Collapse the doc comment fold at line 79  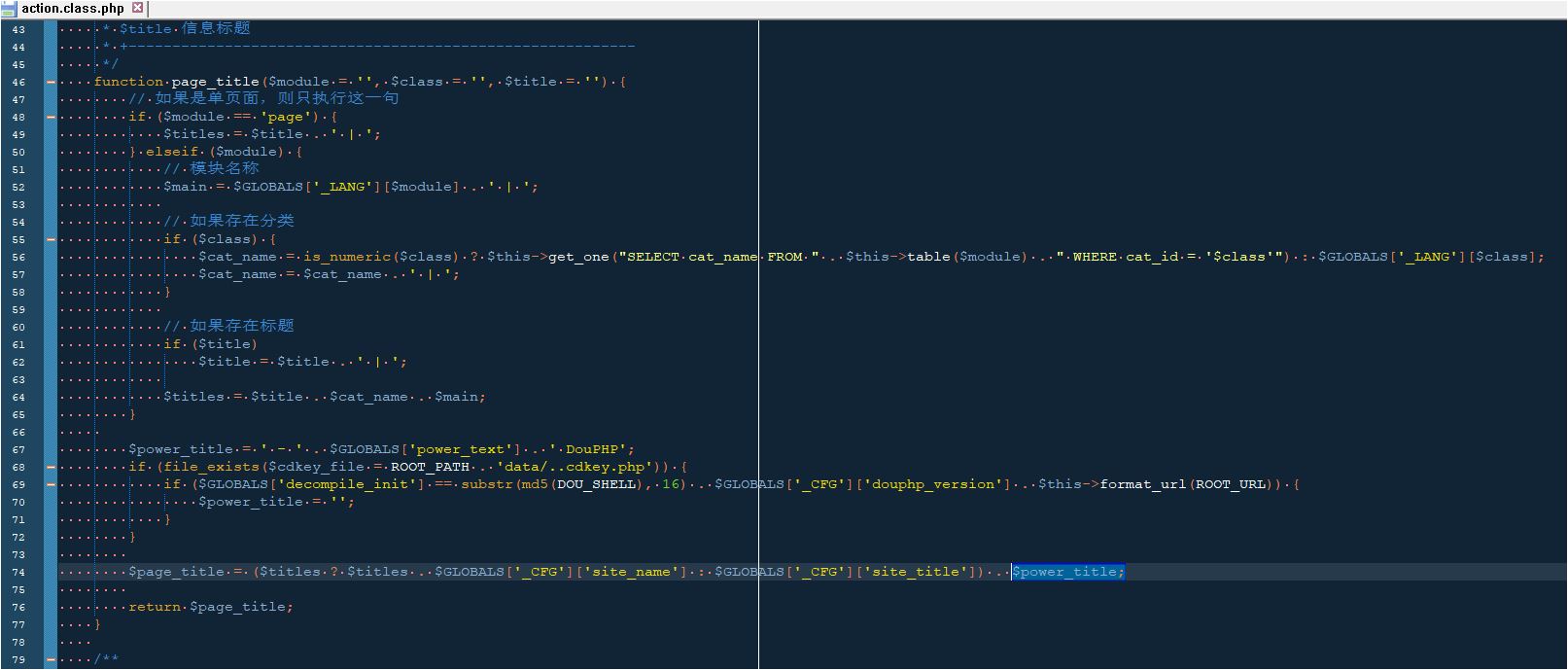pos(51,659)
